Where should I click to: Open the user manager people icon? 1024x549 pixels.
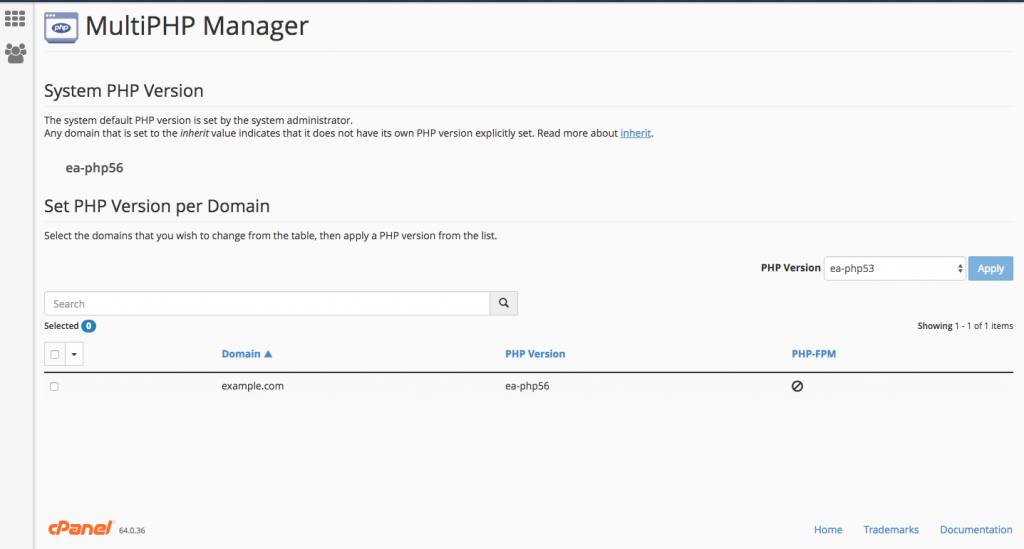tap(16, 53)
